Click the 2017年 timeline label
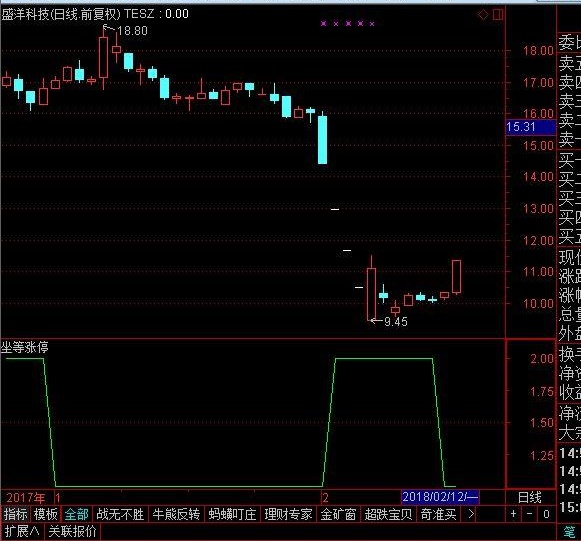This screenshot has height=541, width=581. [x=26, y=498]
